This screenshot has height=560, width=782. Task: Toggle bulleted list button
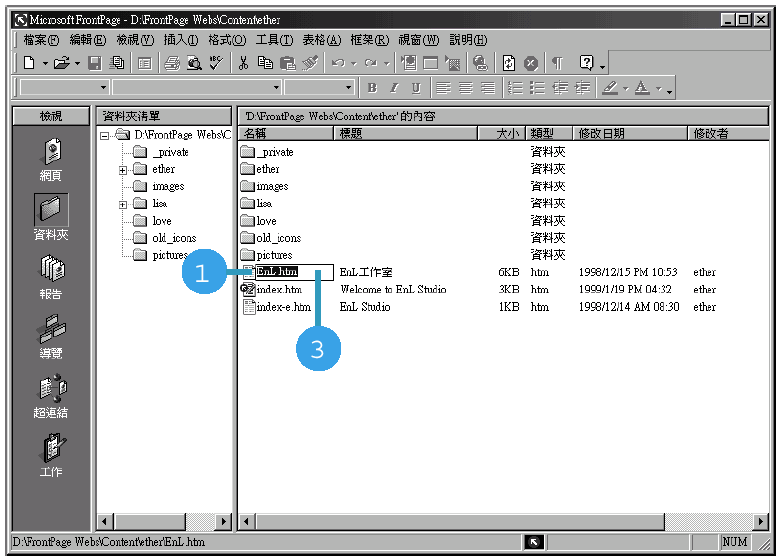pyautogui.click(x=537, y=88)
